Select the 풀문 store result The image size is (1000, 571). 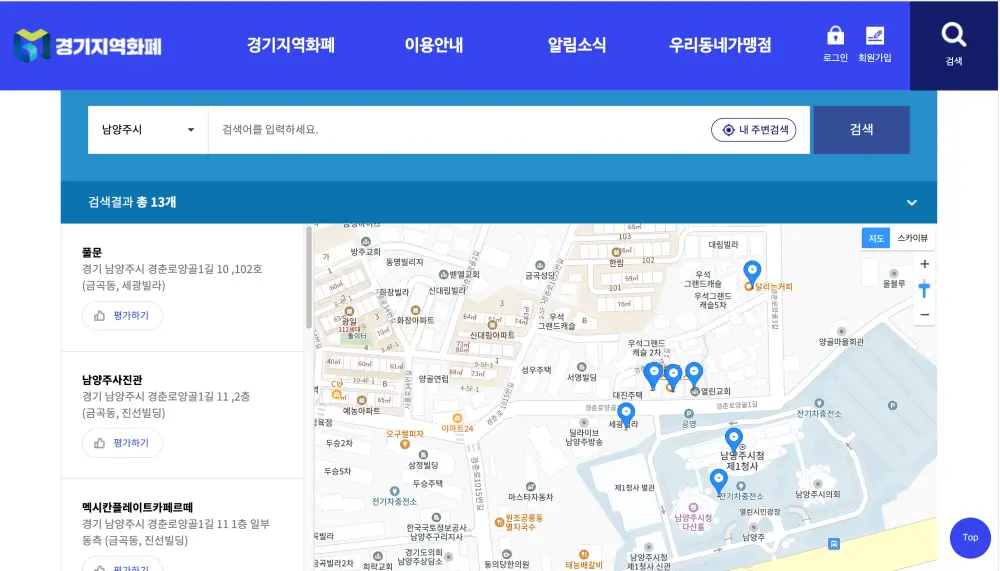92,252
